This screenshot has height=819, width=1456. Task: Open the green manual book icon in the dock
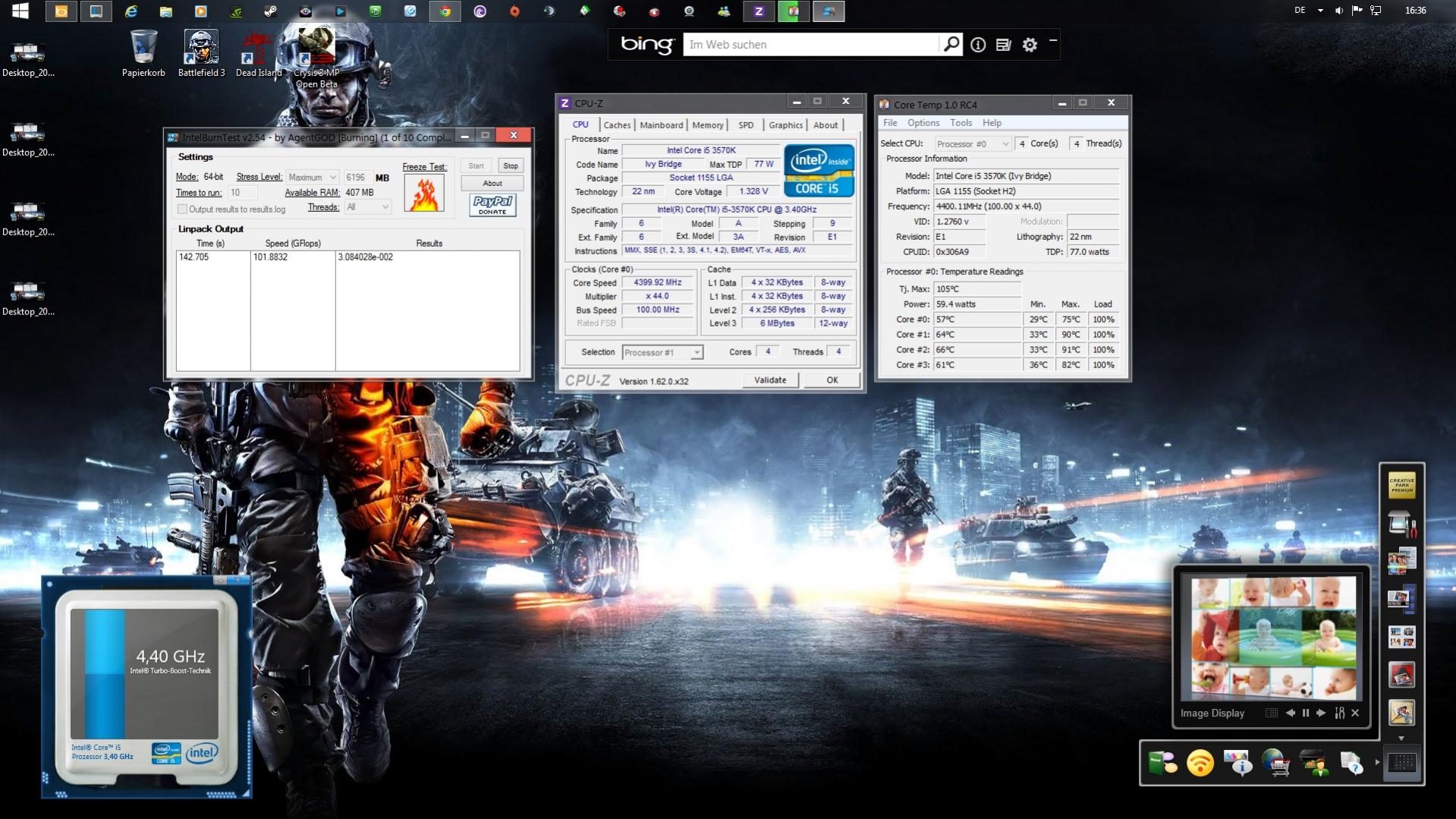[1162, 763]
